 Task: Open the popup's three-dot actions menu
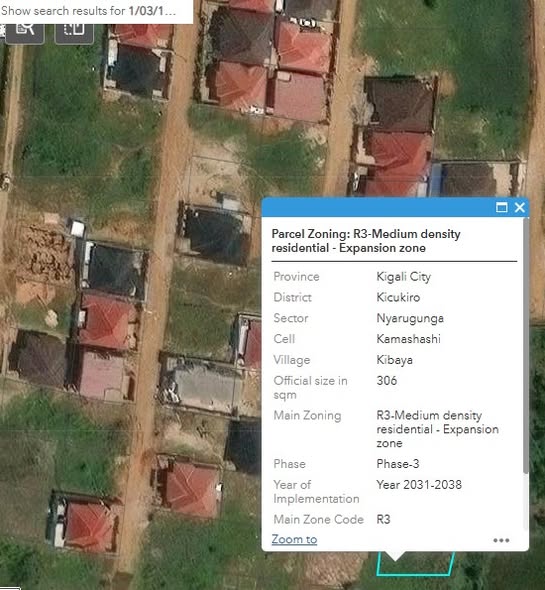[x=501, y=540]
